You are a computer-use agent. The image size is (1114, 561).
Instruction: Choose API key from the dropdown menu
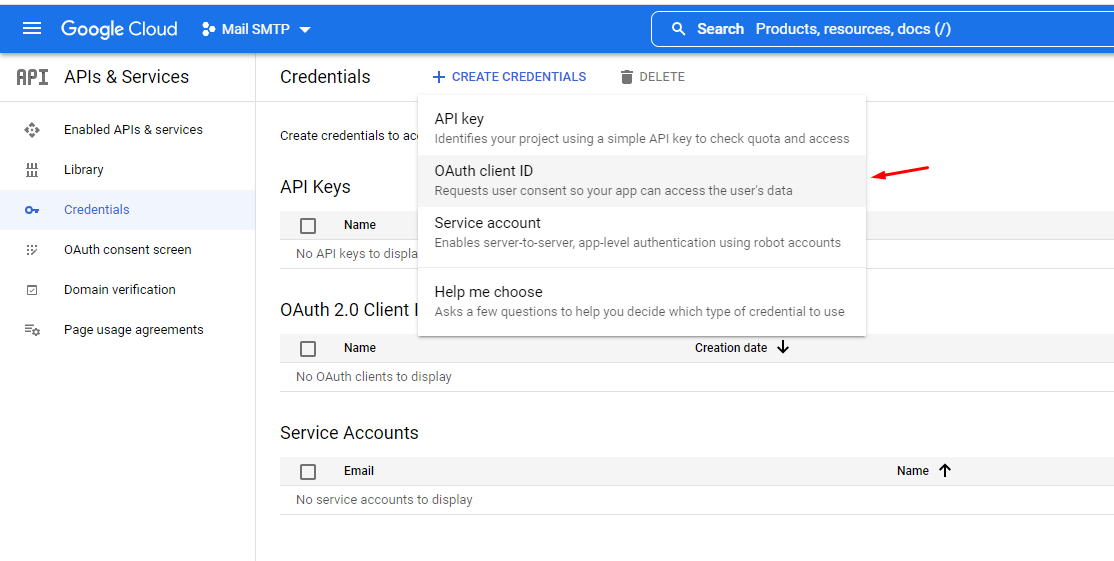642,129
